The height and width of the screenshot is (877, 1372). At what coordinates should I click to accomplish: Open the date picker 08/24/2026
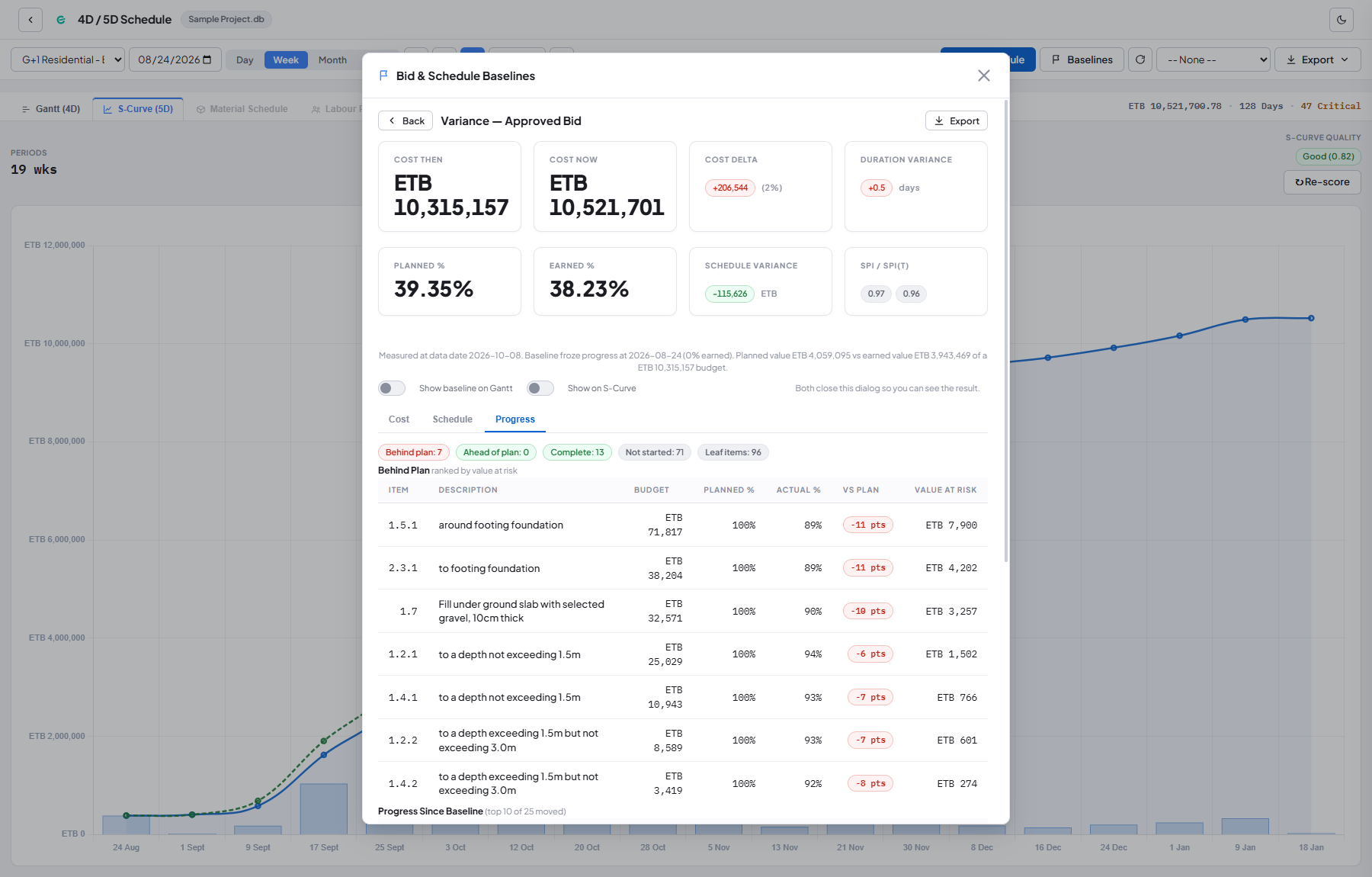tap(175, 59)
